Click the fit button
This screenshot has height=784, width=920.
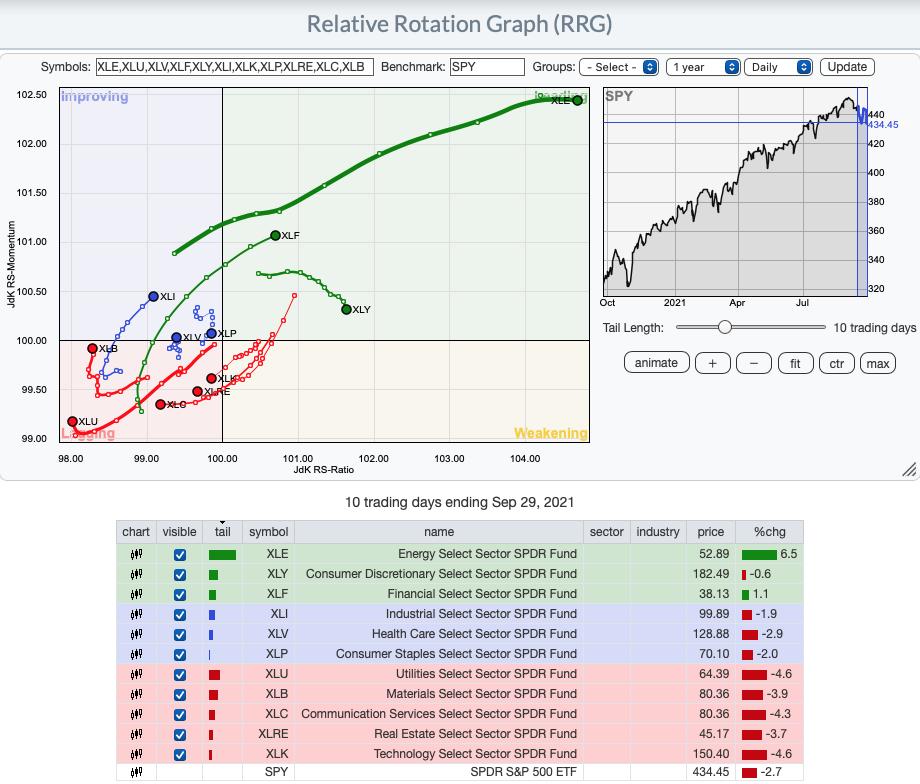[x=795, y=363]
